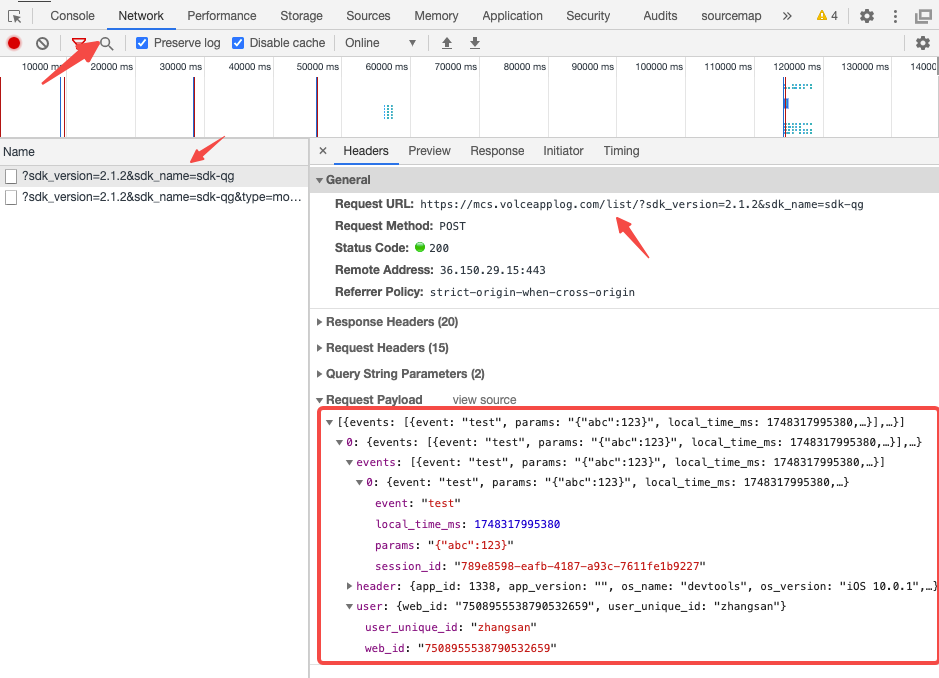
Task: Tick checkbox beside sdk-qg&type=mo request
Action: (x=11, y=197)
